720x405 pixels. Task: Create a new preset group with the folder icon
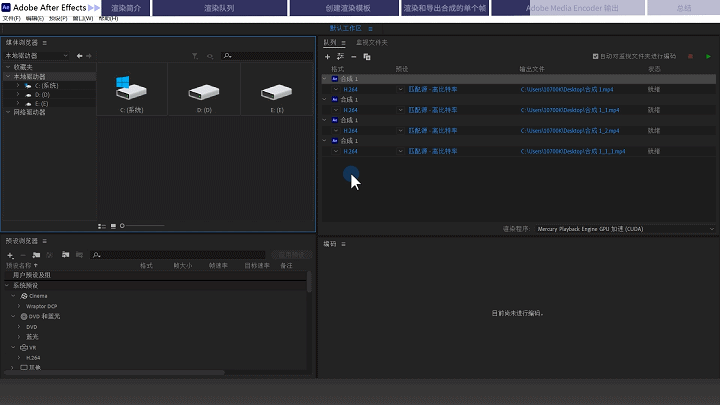point(36,255)
